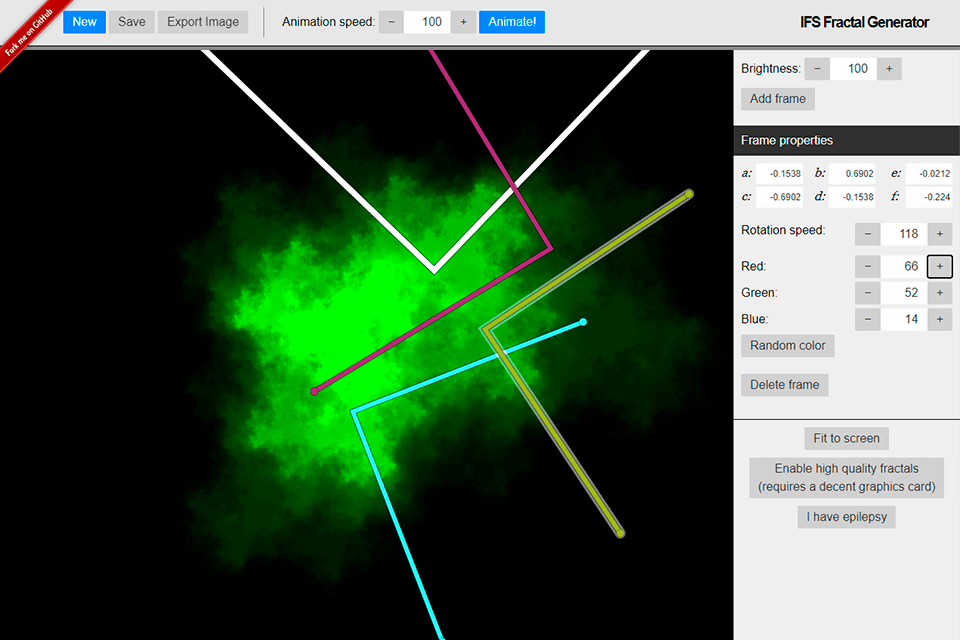Viewport: 960px width, 640px height.
Task: Start the animation with Animate! button
Action: click(x=511, y=22)
